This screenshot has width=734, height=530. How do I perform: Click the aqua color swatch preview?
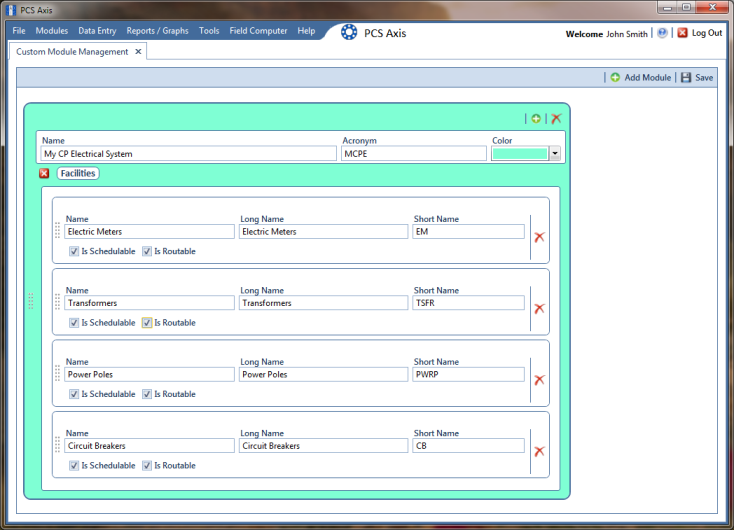pyautogui.click(x=520, y=154)
